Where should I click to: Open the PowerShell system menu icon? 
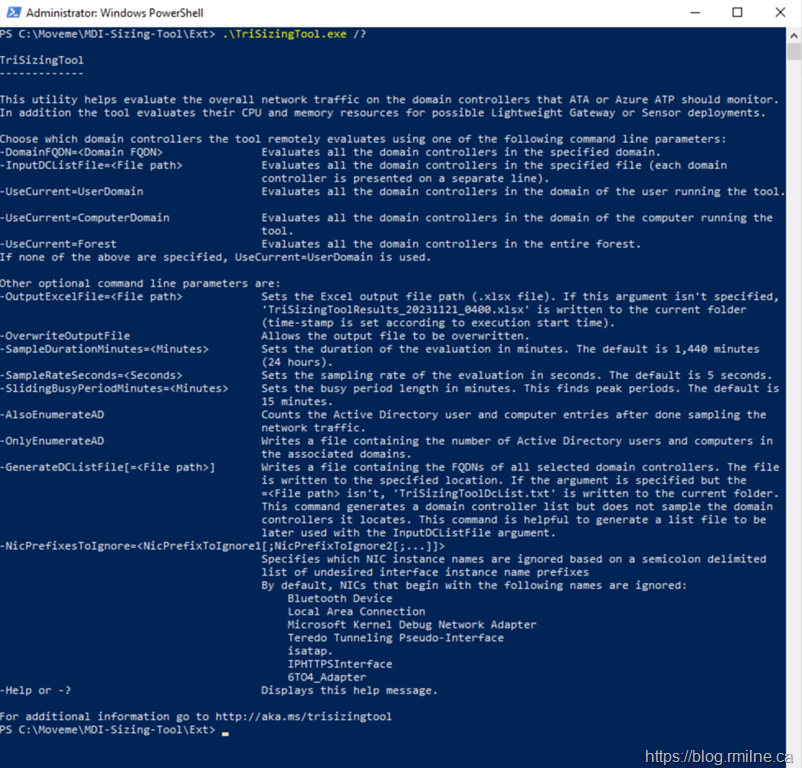12,13
